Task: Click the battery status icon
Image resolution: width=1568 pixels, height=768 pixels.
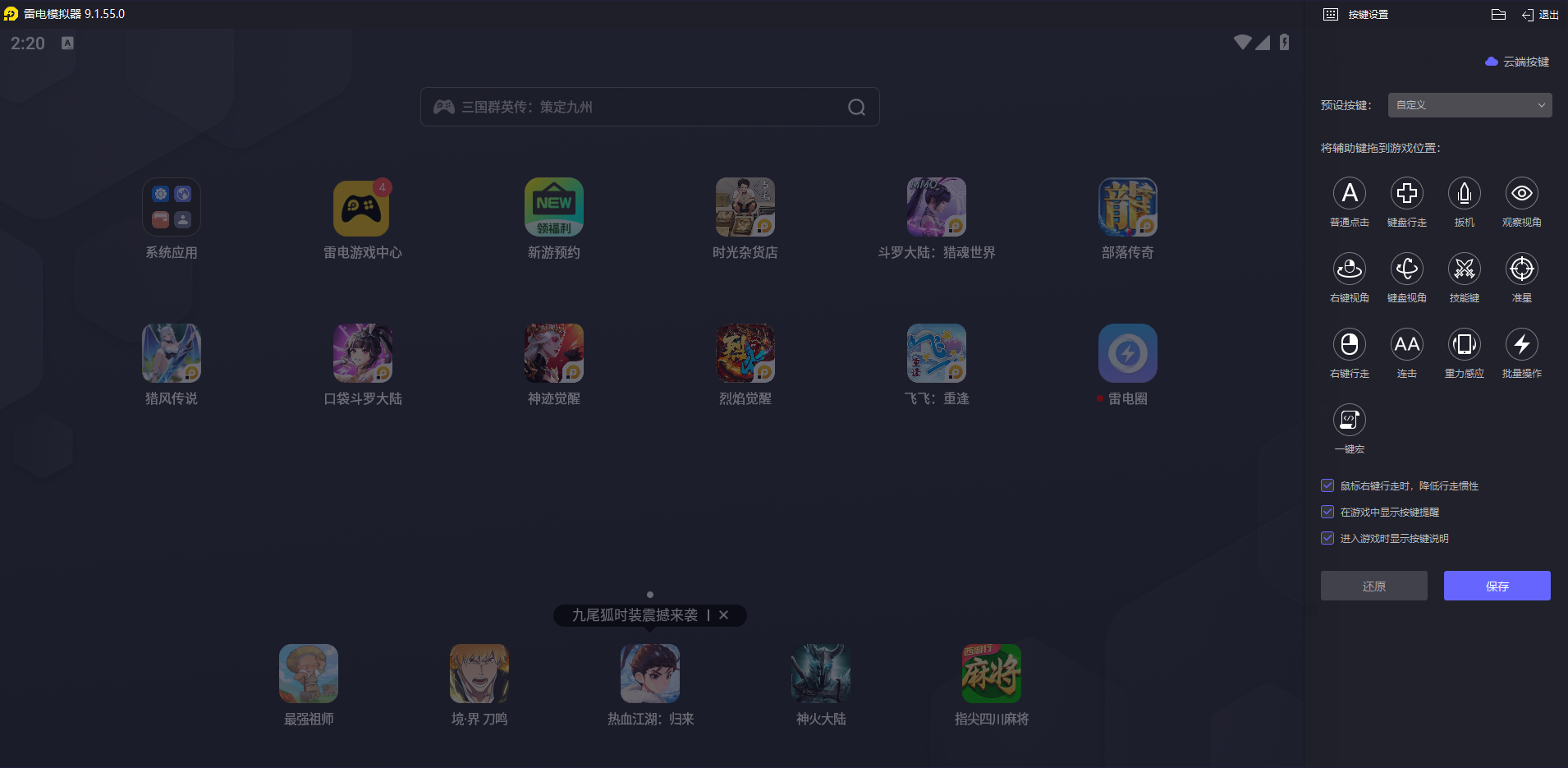Action: (1285, 42)
